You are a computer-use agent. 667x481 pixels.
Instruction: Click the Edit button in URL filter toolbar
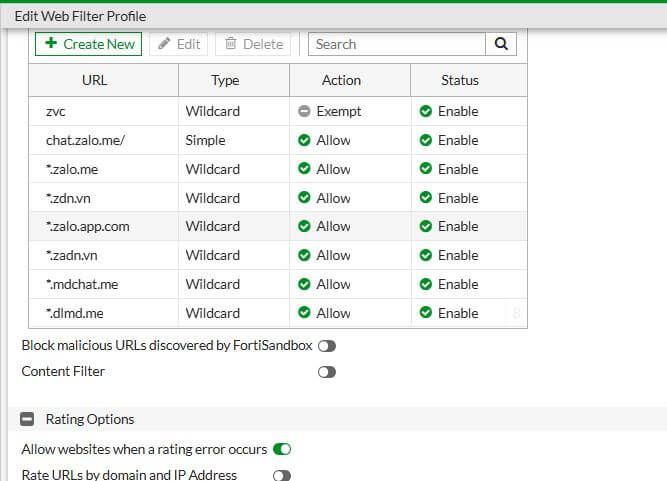point(179,44)
